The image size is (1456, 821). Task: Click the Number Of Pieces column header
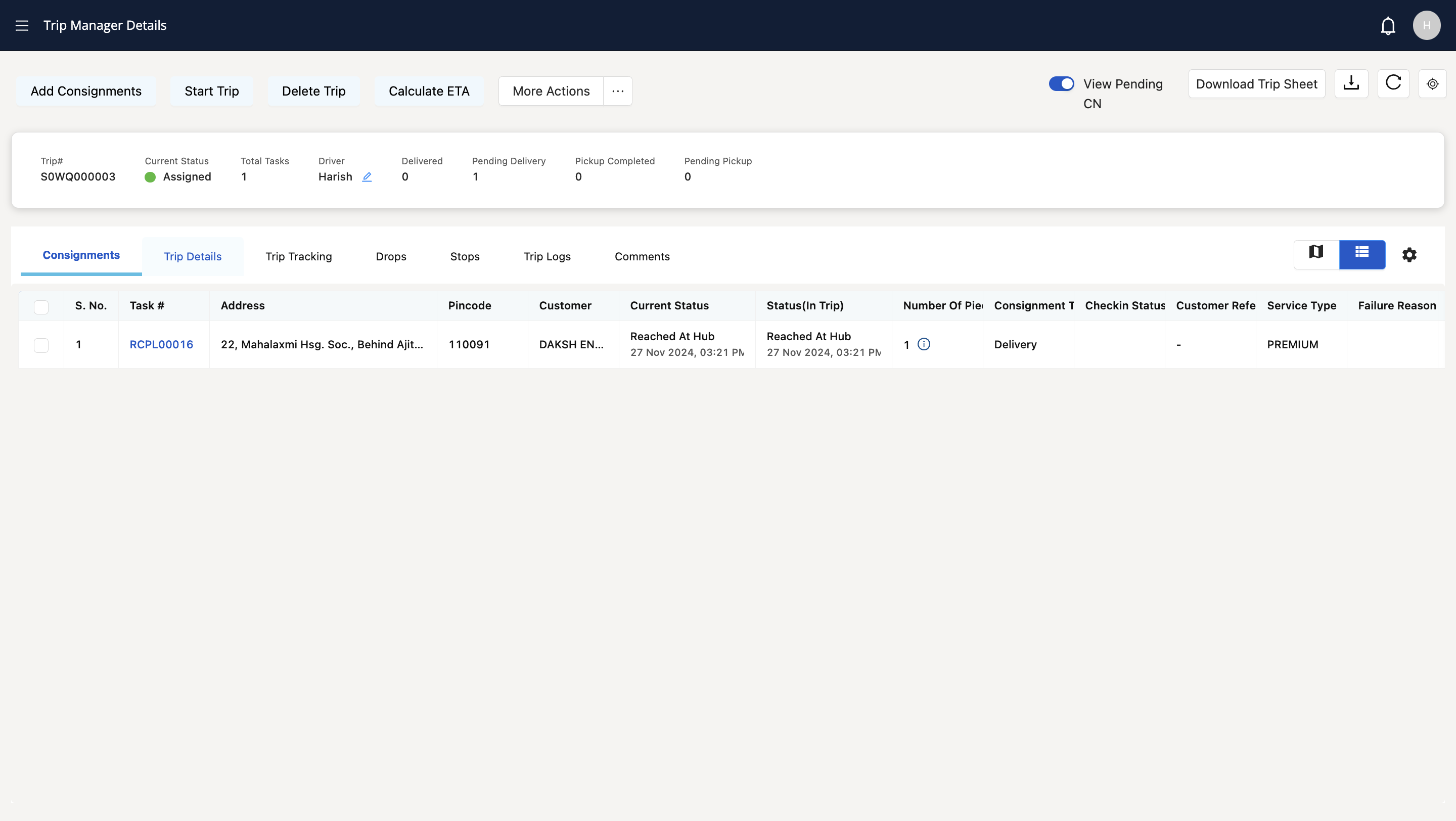point(937,306)
